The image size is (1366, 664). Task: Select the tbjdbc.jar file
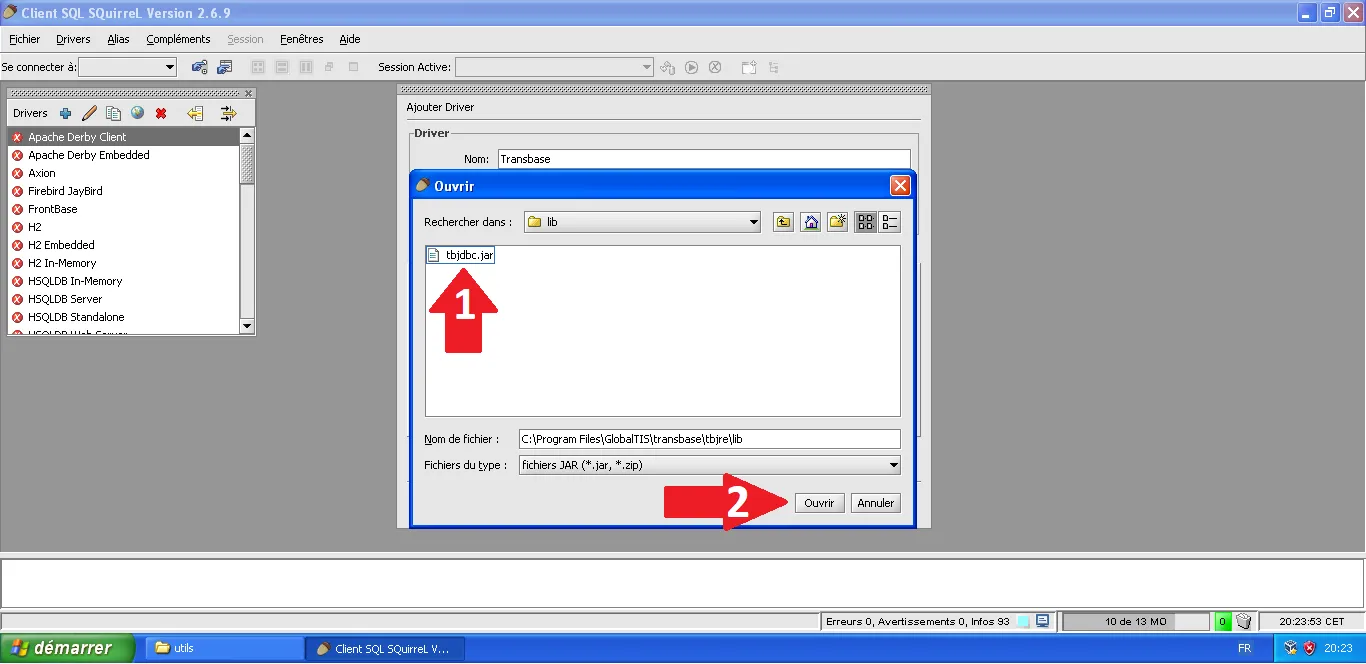[x=469, y=255]
